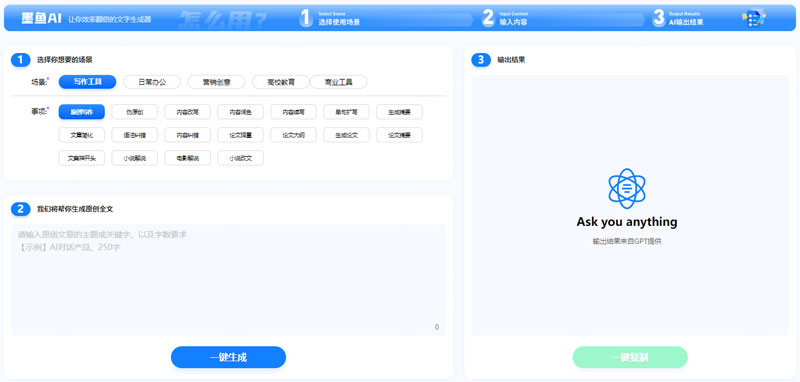
Task: Focus the article topic input text area
Action: pos(228,280)
